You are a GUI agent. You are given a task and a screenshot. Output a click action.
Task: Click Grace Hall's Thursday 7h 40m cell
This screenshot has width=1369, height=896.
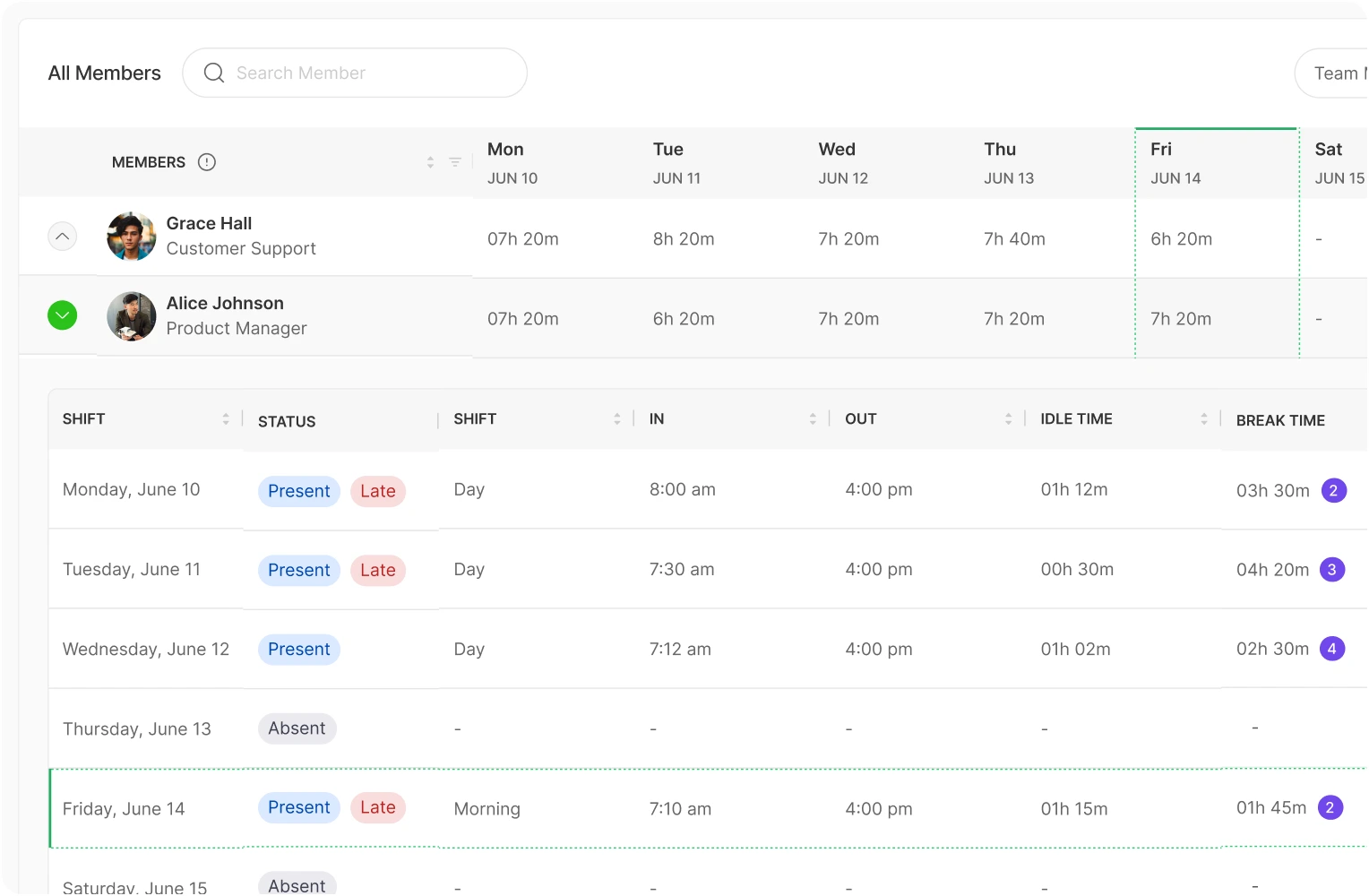tap(1014, 239)
